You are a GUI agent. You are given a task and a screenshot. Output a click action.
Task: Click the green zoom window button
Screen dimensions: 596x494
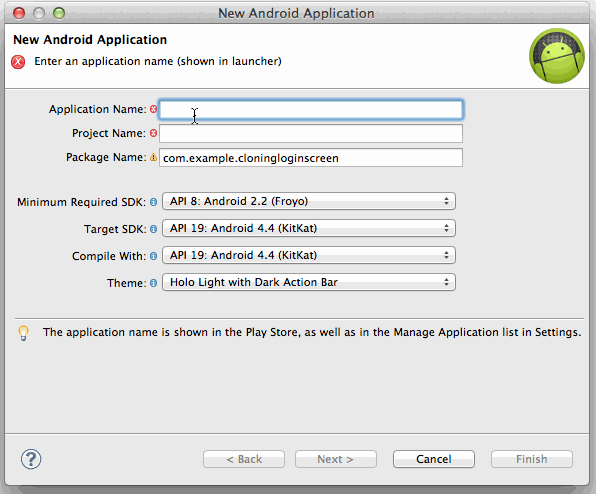click(59, 13)
